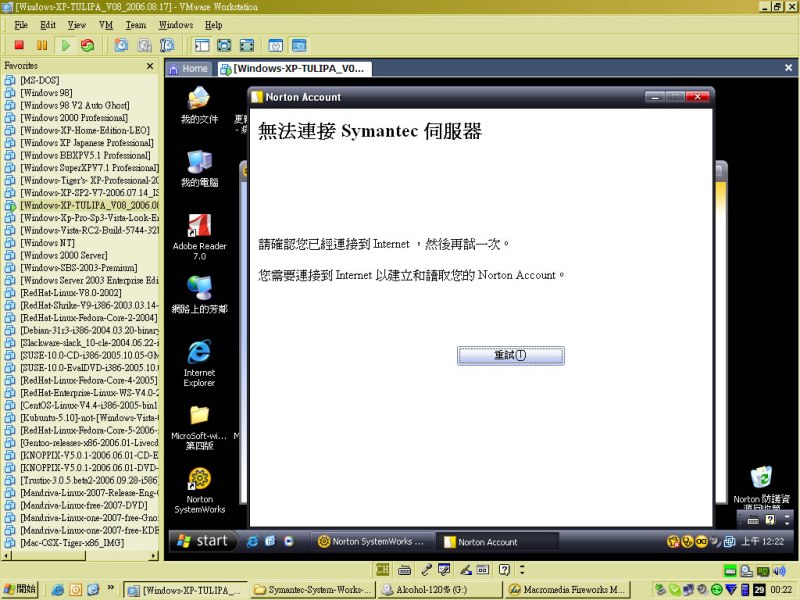800x600 pixels.
Task: Close the Favorites sidebar panel
Action: click(x=150, y=66)
